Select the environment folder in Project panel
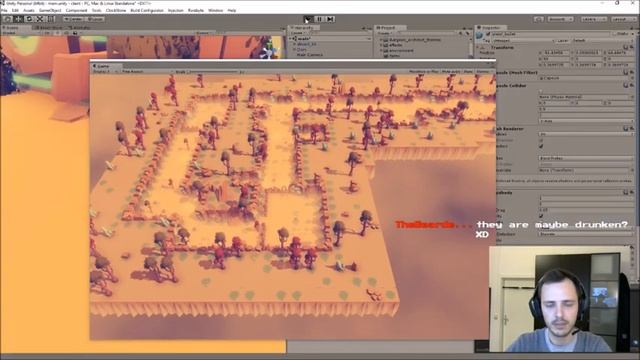Image resolution: width=640 pixels, height=360 pixels. [401, 50]
